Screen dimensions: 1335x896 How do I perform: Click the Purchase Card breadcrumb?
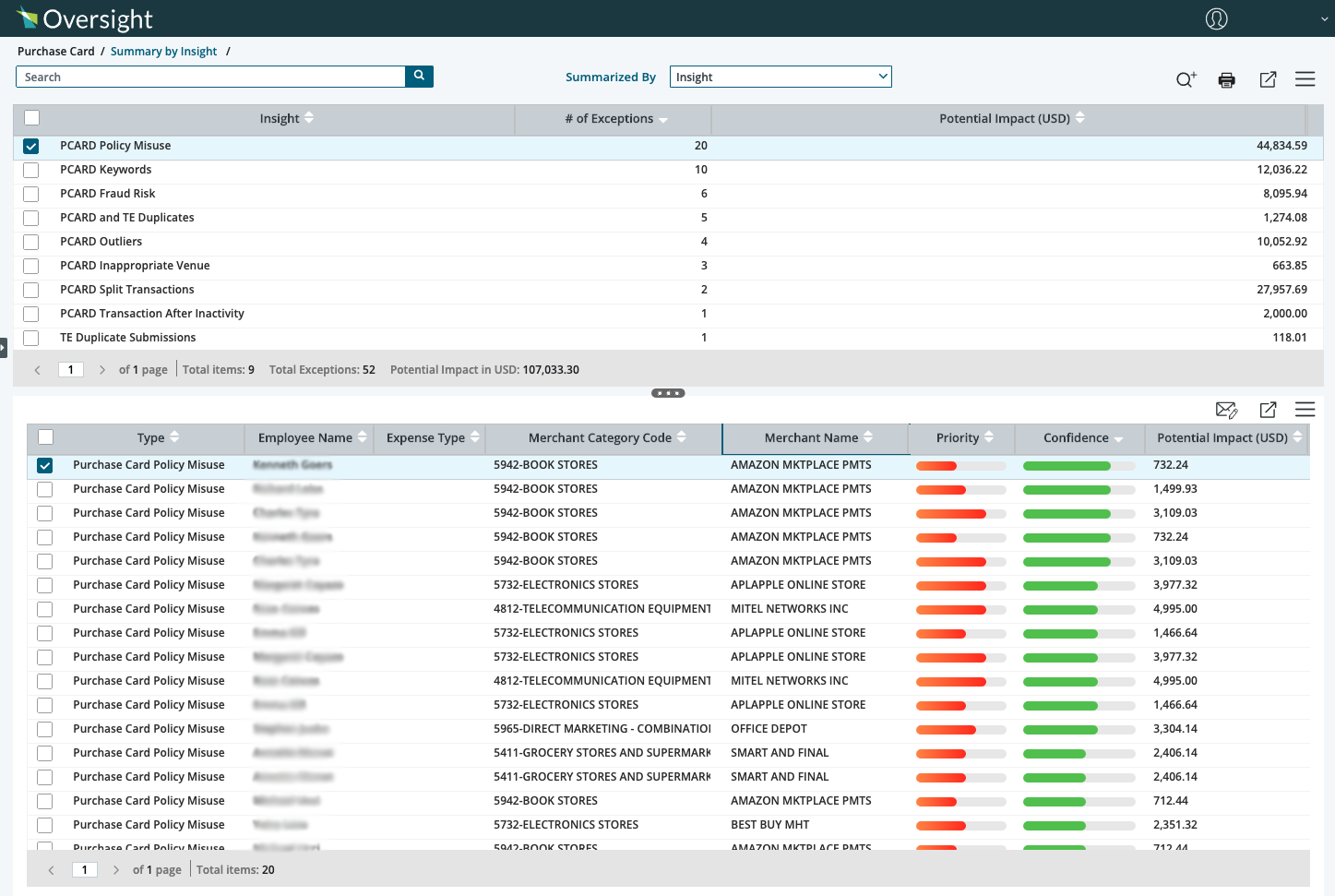pyautogui.click(x=56, y=51)
